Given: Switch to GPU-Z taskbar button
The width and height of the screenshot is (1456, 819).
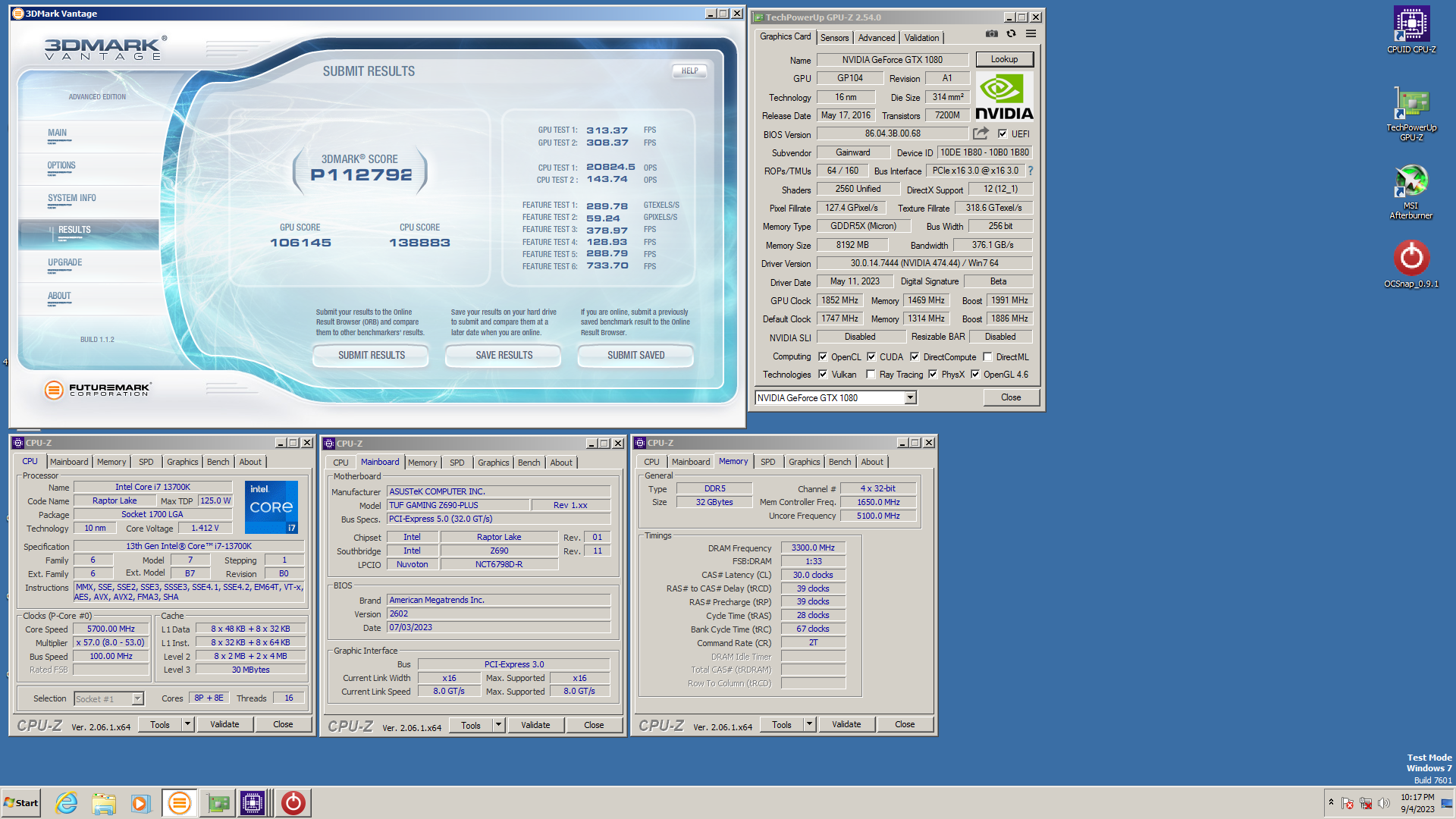Looking at the screenshot, I should pyautogui.click(x=218, y=803).
